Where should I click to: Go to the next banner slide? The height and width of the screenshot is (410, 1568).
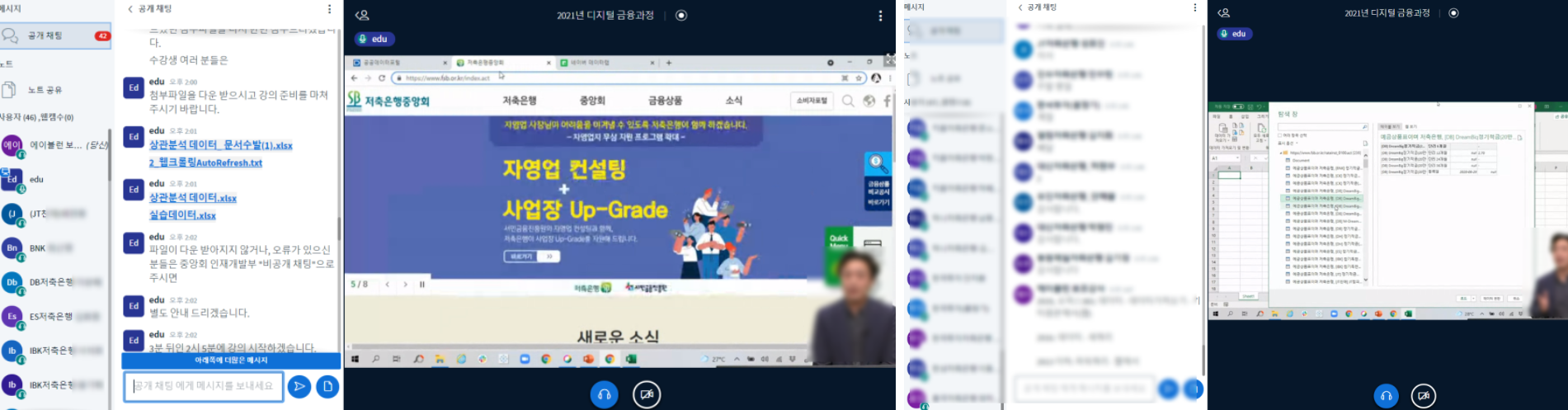pyautogui.click(x=405, y=285)
